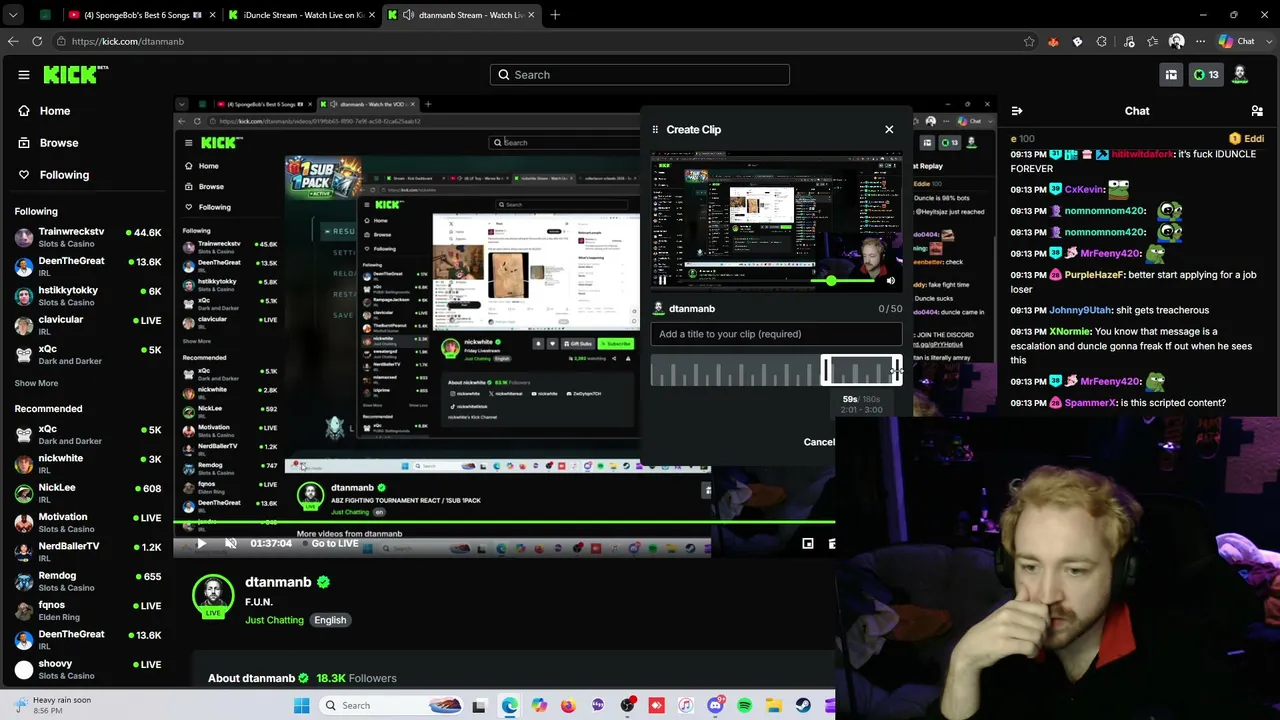Open browser settings and more menu

point(1200,41)
